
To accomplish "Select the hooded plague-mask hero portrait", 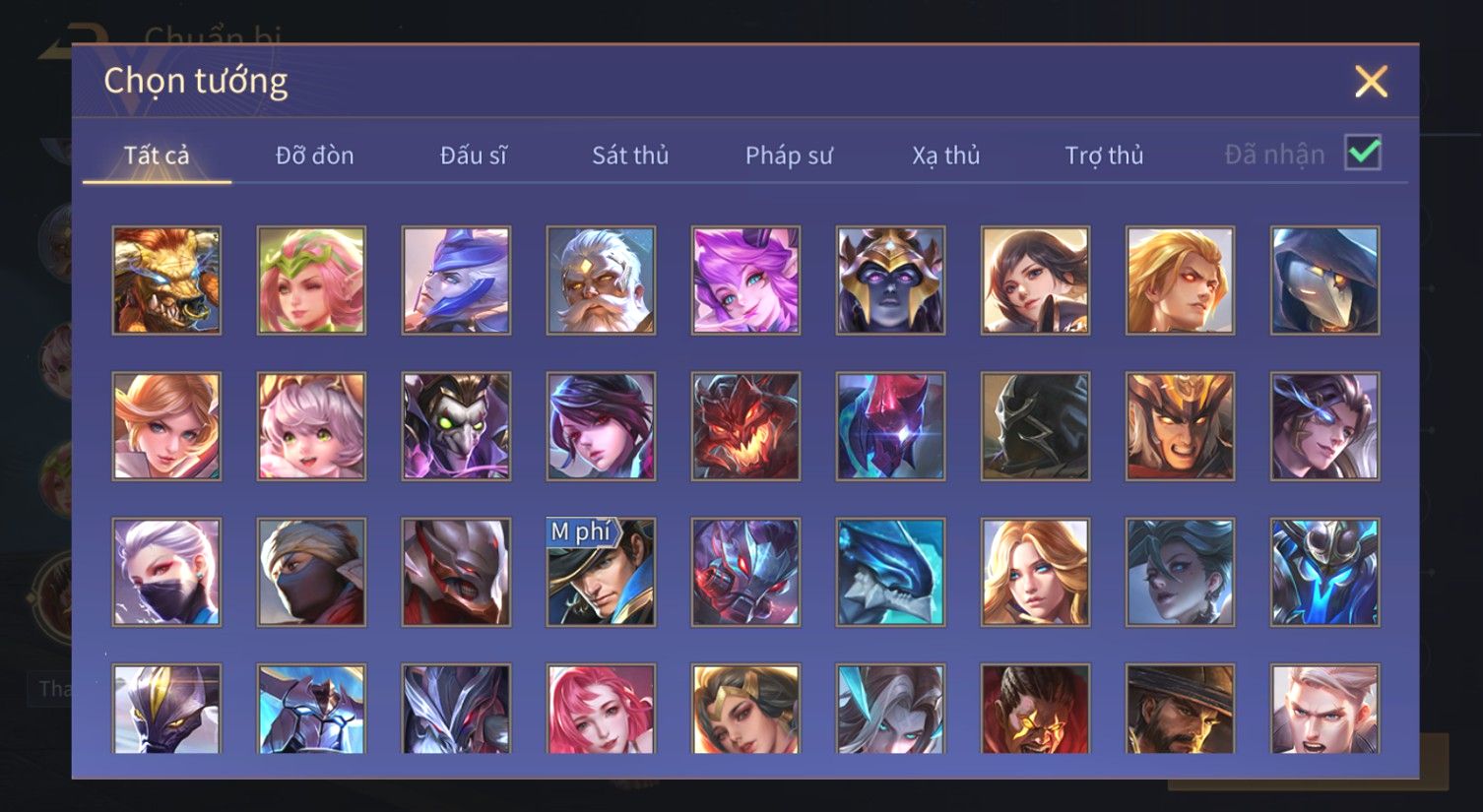I will click(x=1324, y=281).
